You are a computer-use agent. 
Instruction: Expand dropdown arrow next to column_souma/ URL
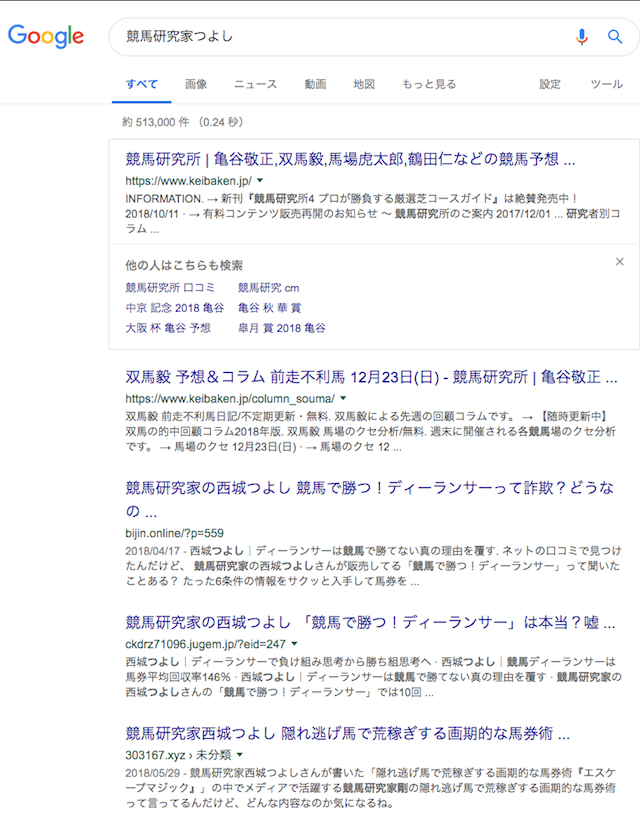(x=343, y=399)
